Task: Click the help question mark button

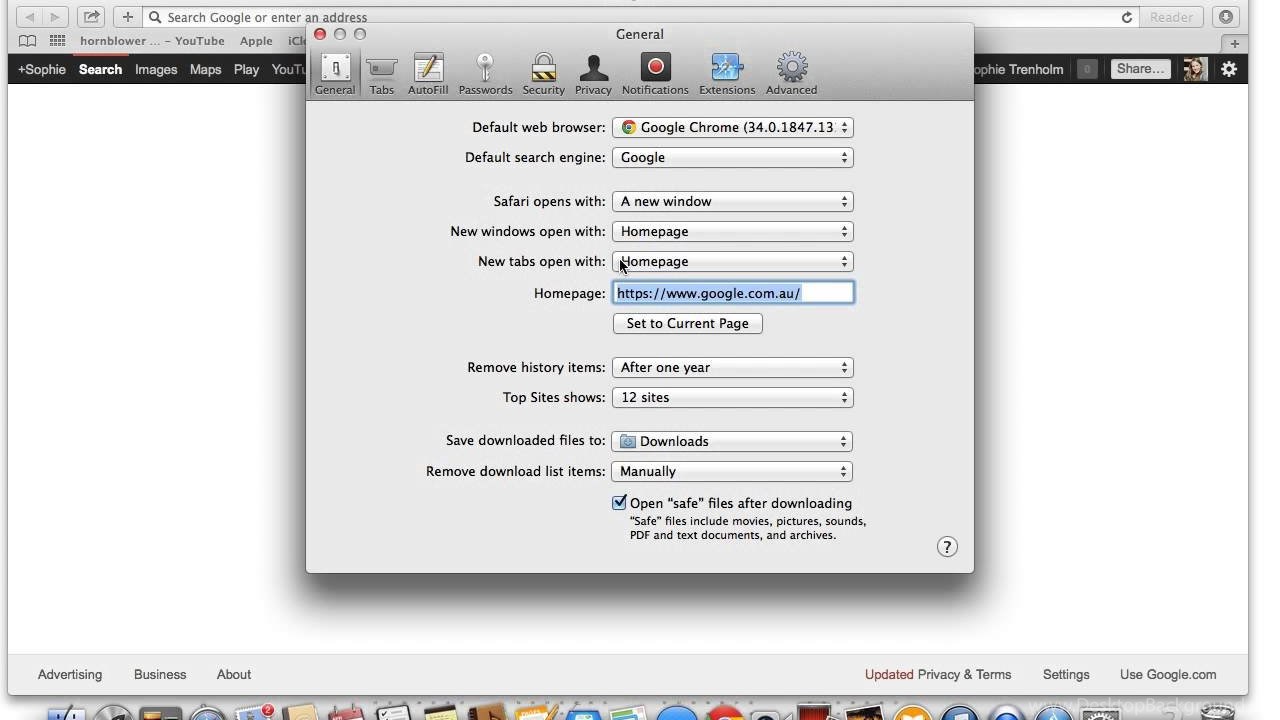Action: (947, 547)
